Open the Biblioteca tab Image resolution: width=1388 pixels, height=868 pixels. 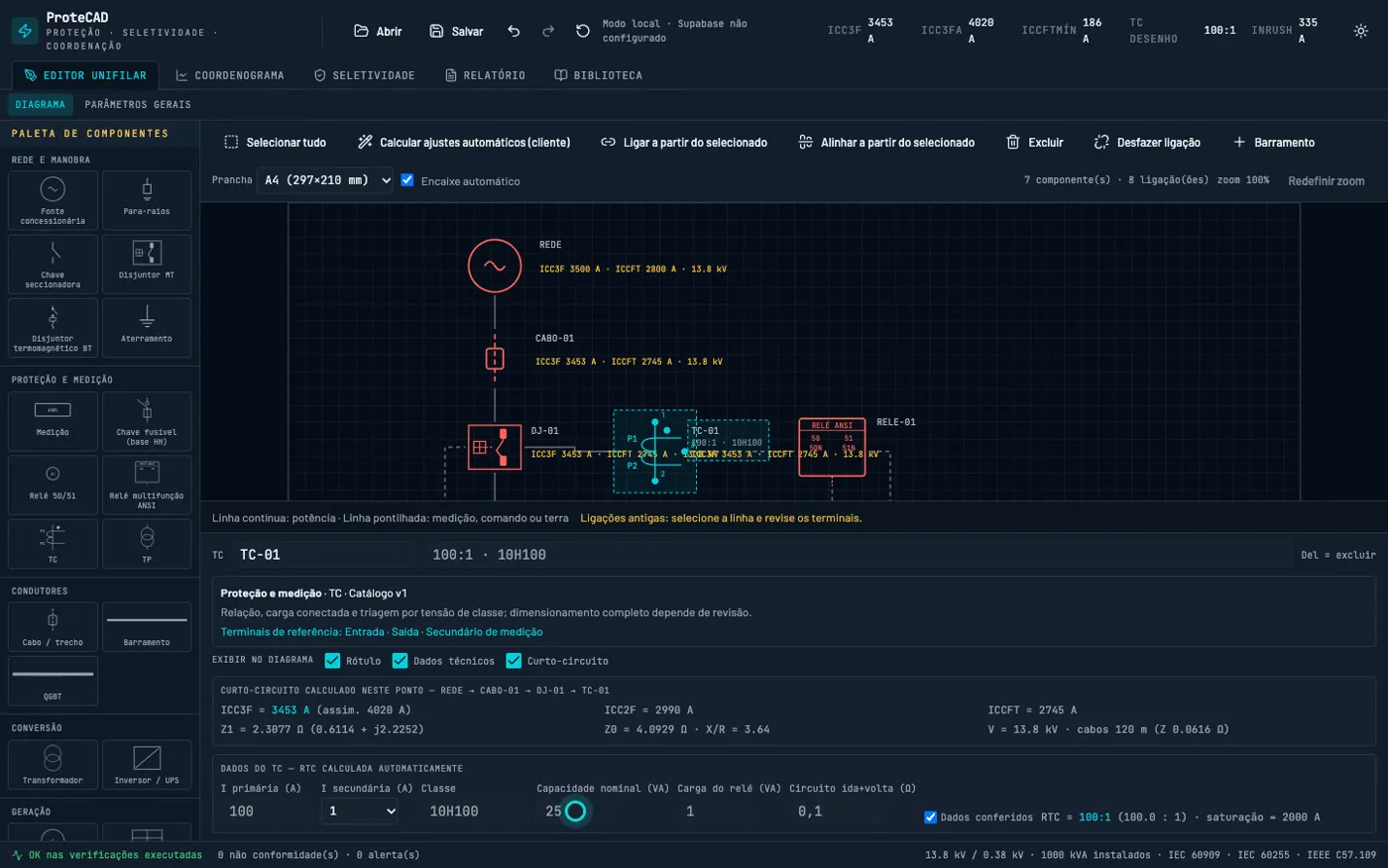point(598,75)
